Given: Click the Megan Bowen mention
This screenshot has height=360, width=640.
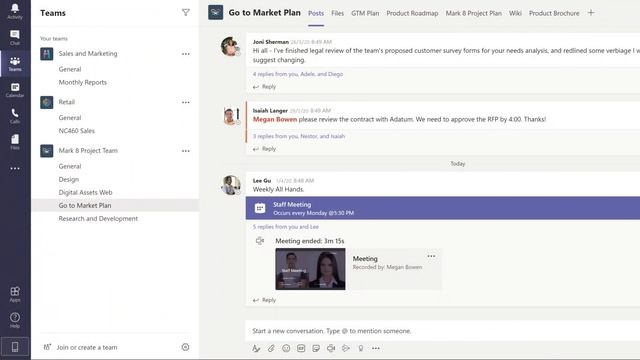Looking at the screenshot, I should coord(275,119).
